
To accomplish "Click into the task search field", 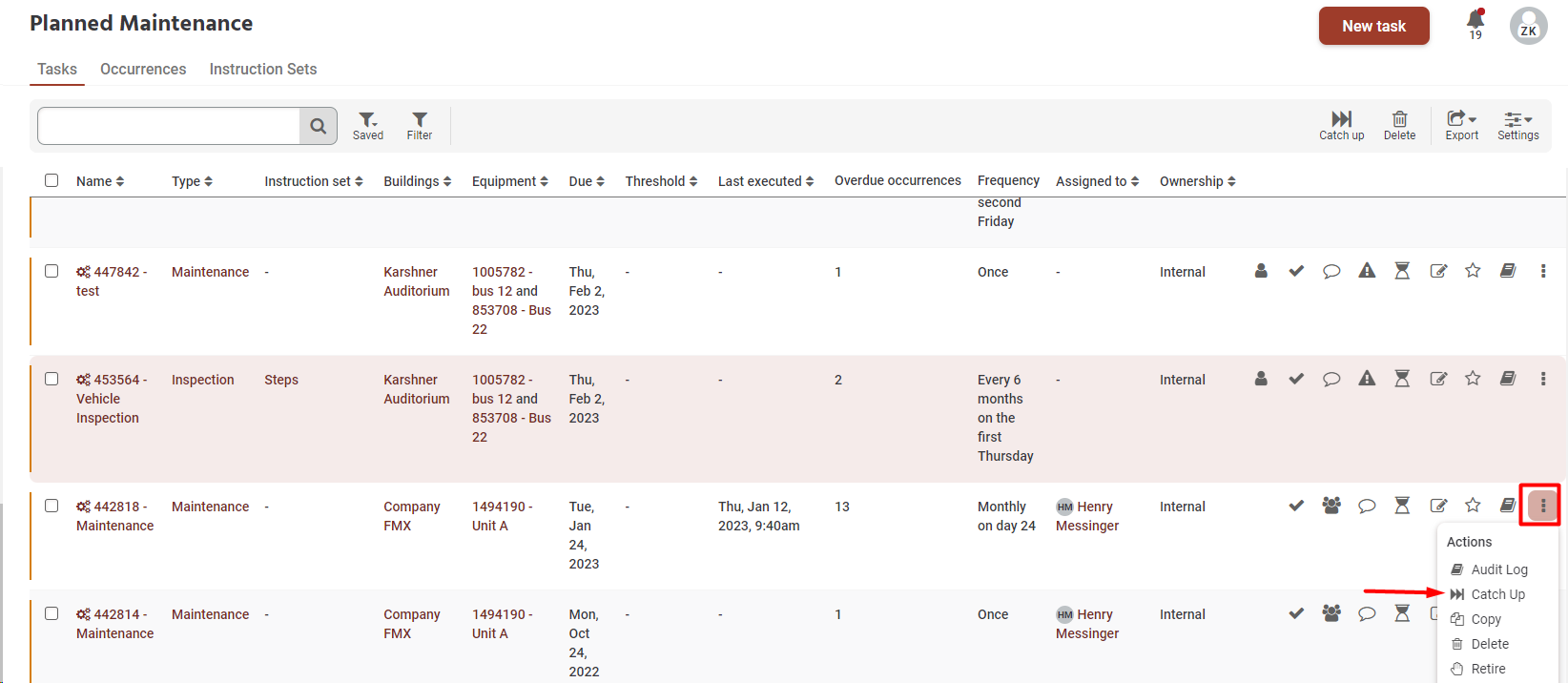I will tap(169, 126).
